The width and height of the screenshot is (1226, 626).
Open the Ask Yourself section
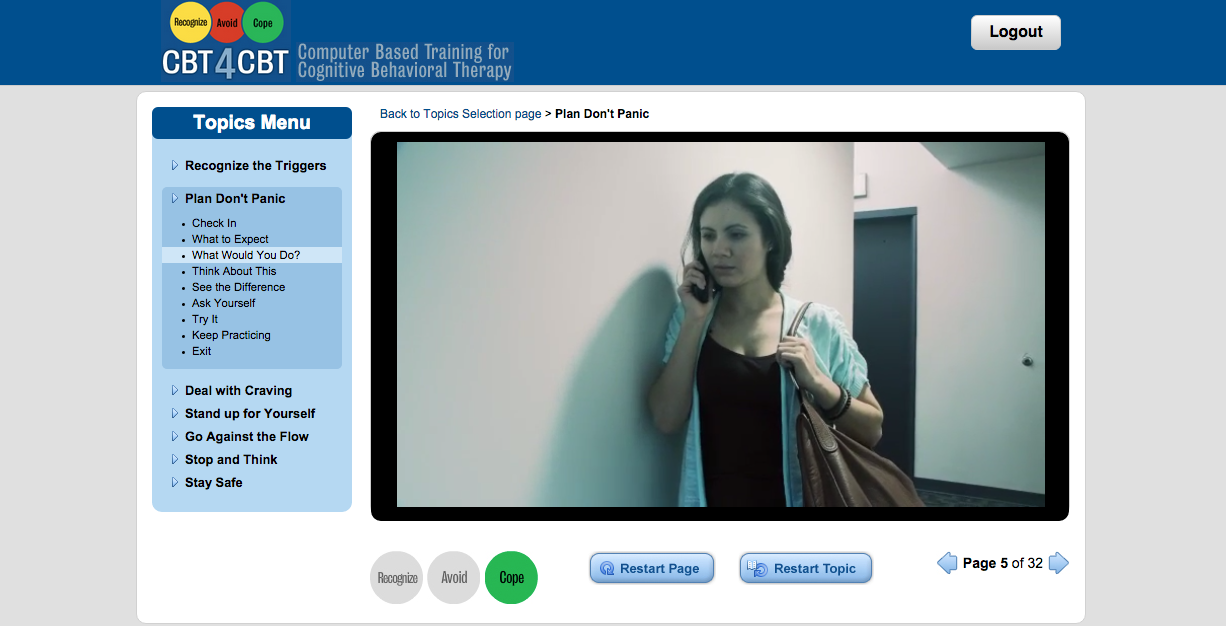click(x=223, y=303)
